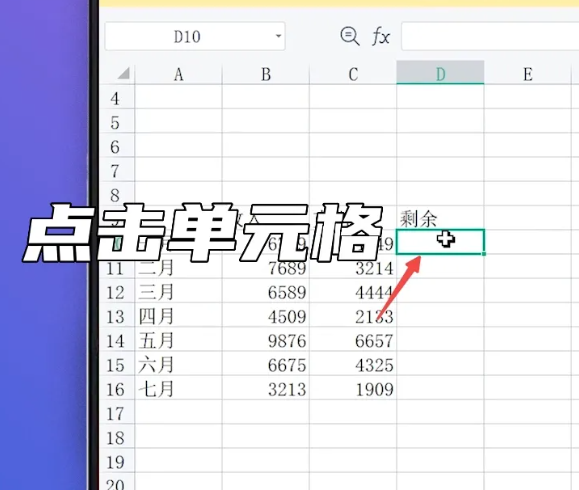
Task: Select row 12 header
Action: click(x=117, y=292)
